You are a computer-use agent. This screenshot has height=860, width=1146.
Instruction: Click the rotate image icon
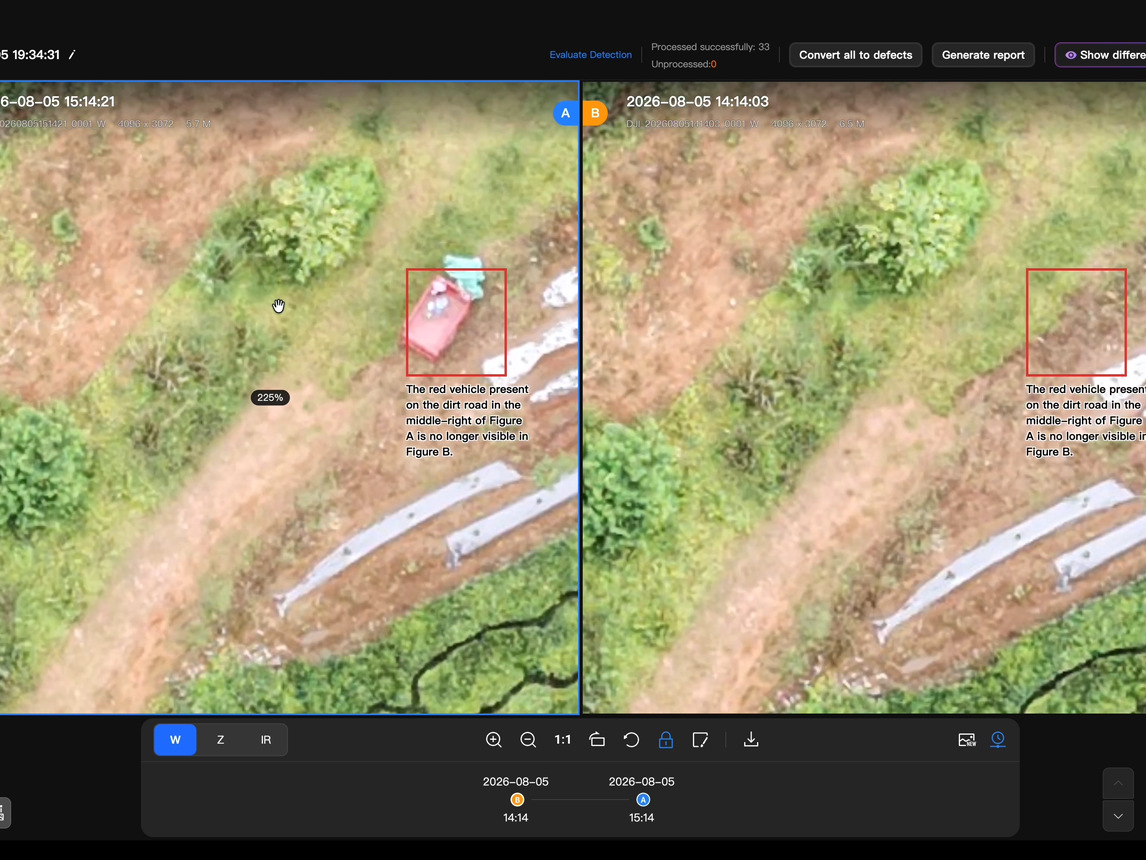pos(596,739)
